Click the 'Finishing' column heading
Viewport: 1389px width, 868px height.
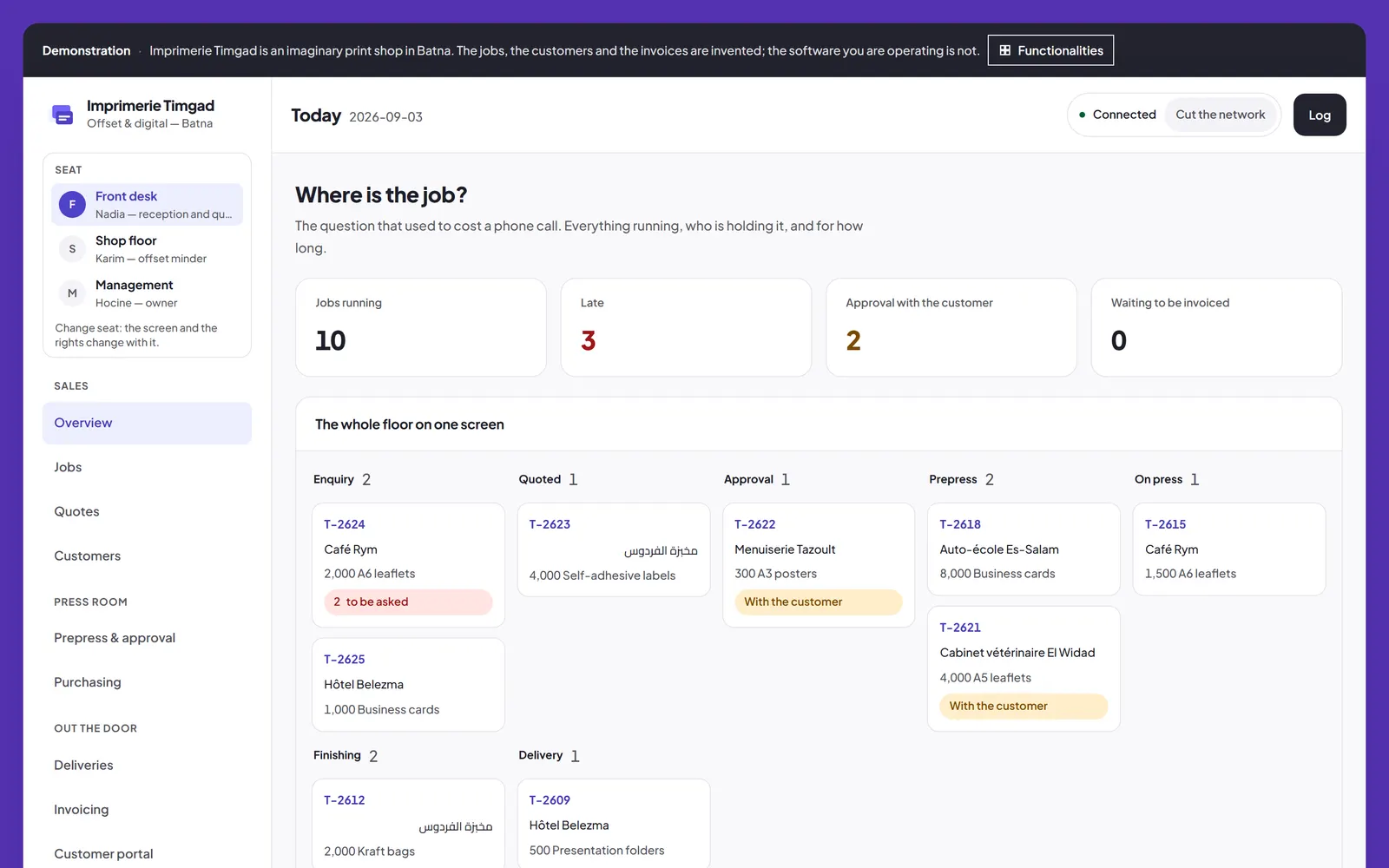[x=337, y=755]
